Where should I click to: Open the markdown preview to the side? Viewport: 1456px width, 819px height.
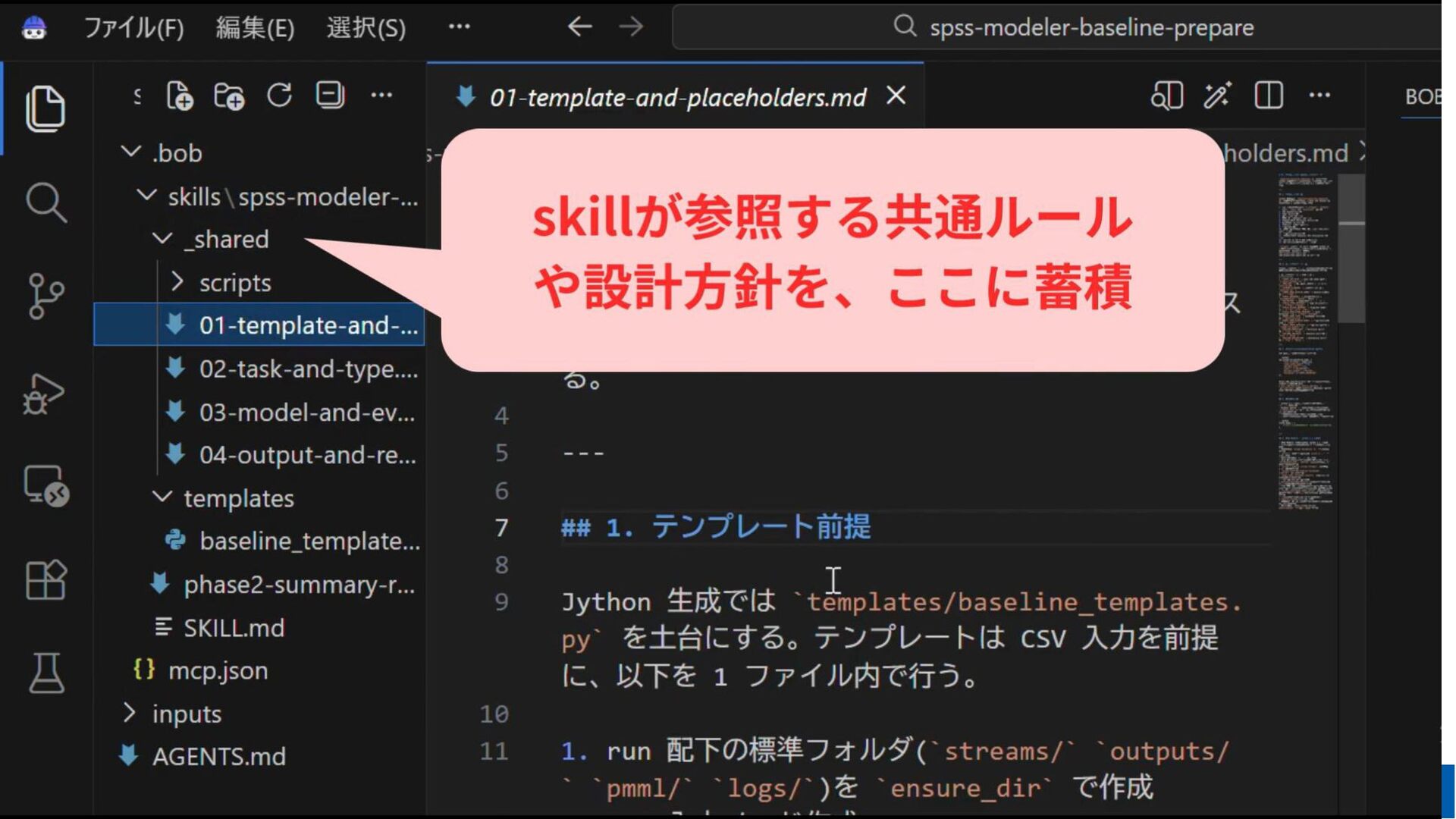click(x=1166, y=96)
